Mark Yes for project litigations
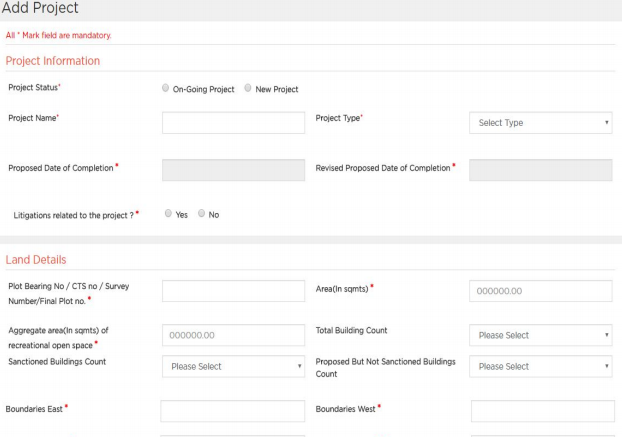 click(x=168, y=214)
